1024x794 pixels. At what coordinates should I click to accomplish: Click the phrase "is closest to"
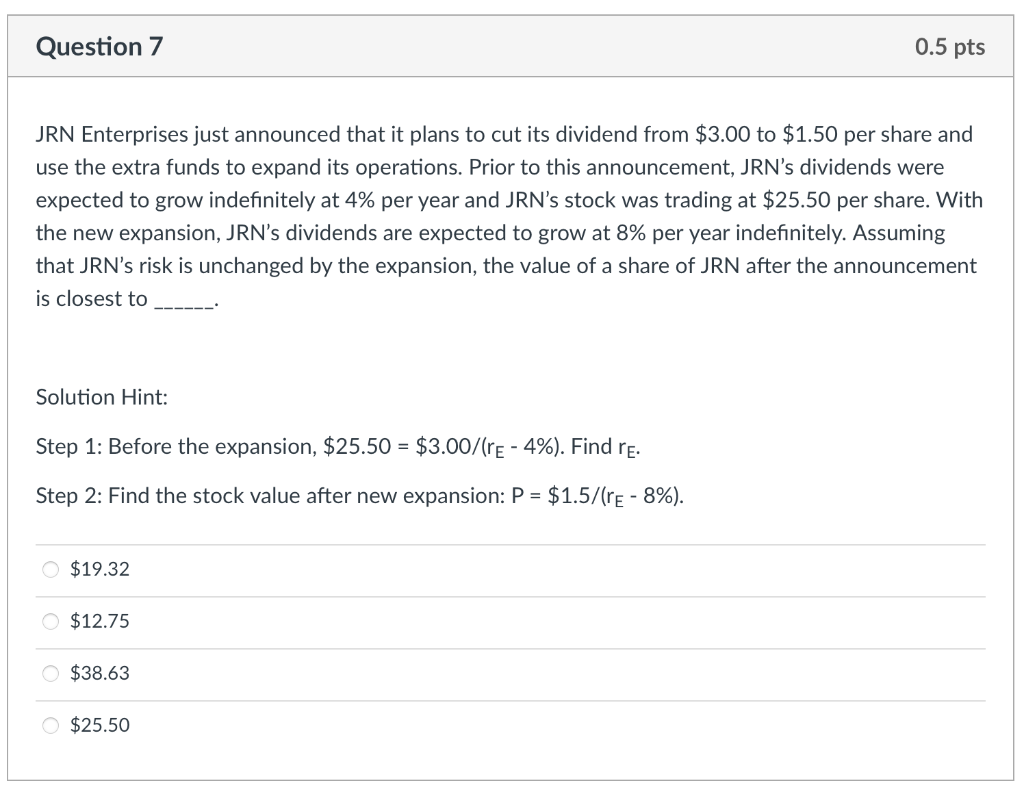(91, 299)
